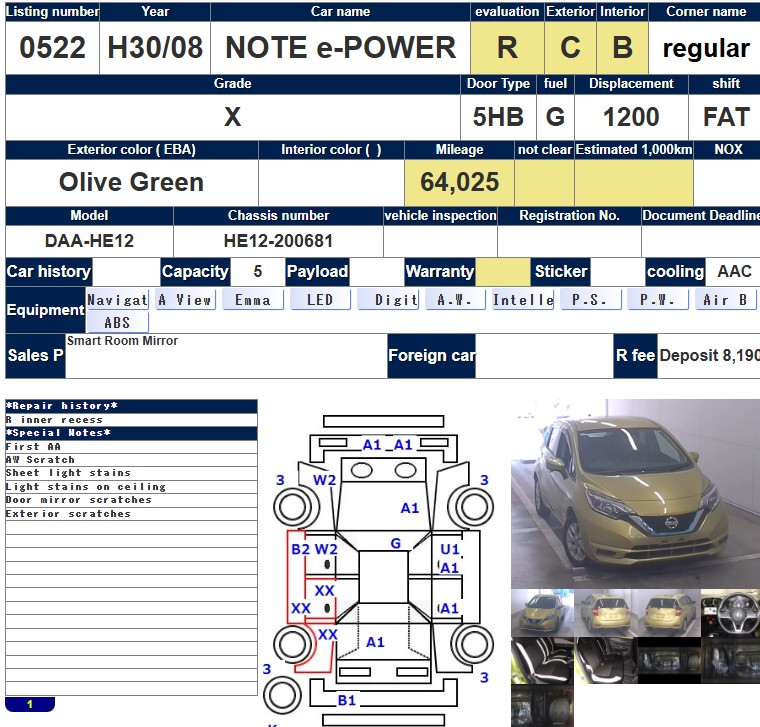
Task: Click door type value 5HB
Action: [x=498, y=117]
